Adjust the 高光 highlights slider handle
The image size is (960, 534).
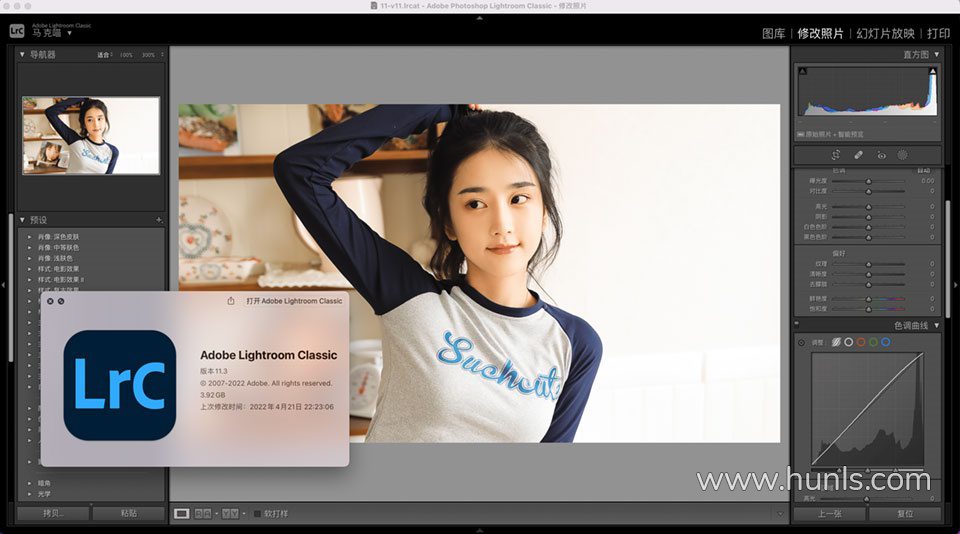868,207
